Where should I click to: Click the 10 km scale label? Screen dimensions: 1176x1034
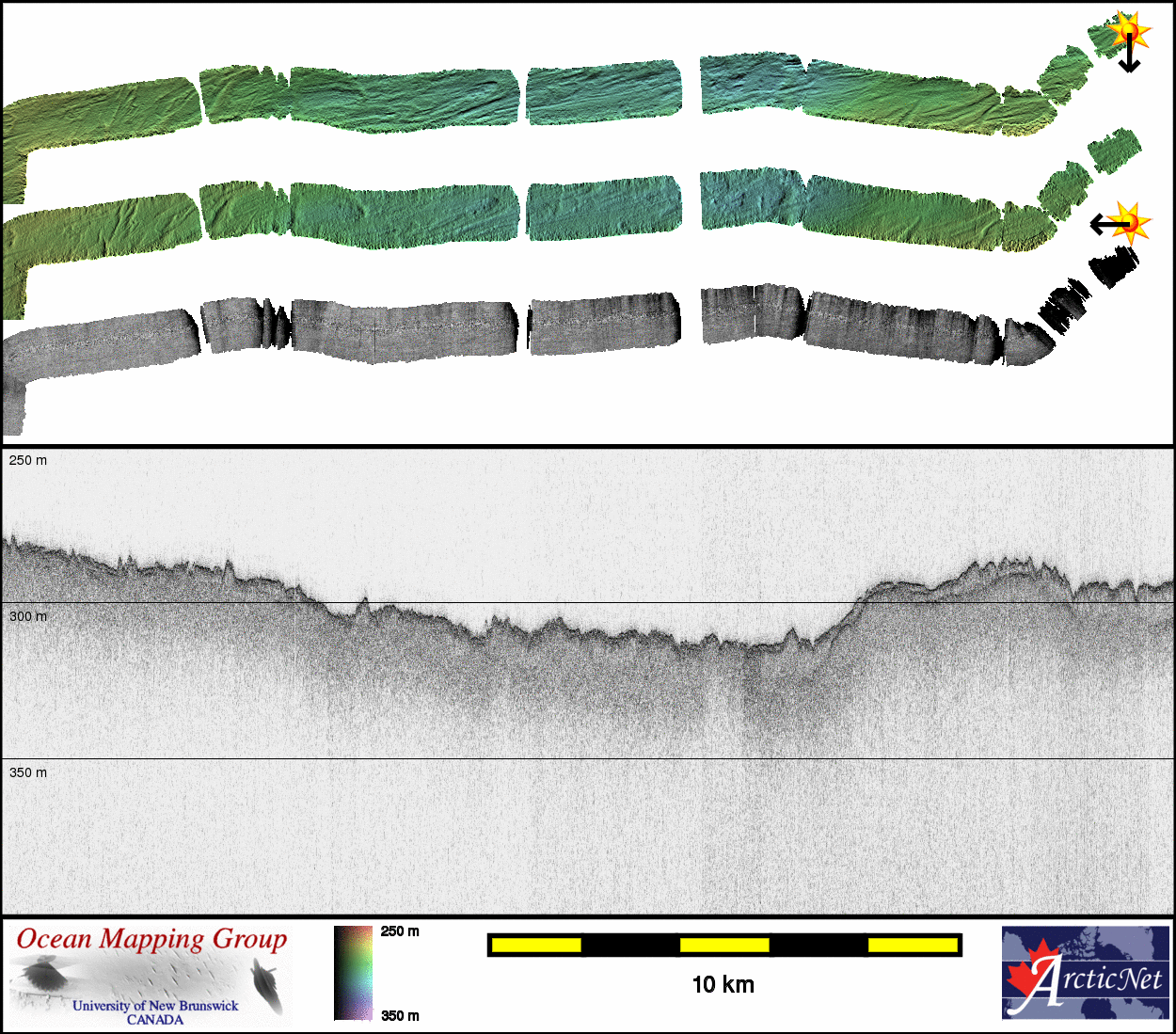pos(723,985)
